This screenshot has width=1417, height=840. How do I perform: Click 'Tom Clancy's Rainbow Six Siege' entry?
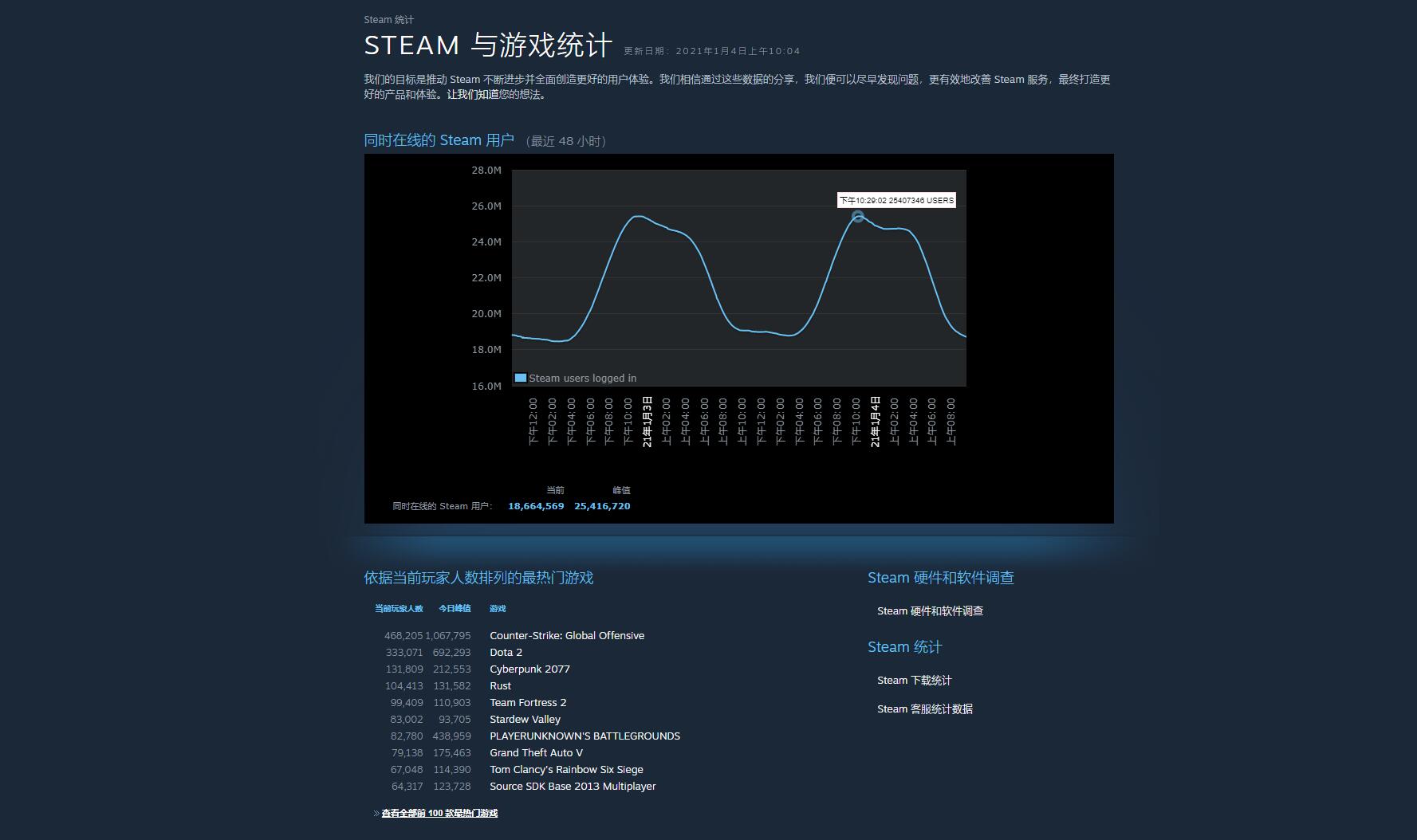click(x=566, y=769)
